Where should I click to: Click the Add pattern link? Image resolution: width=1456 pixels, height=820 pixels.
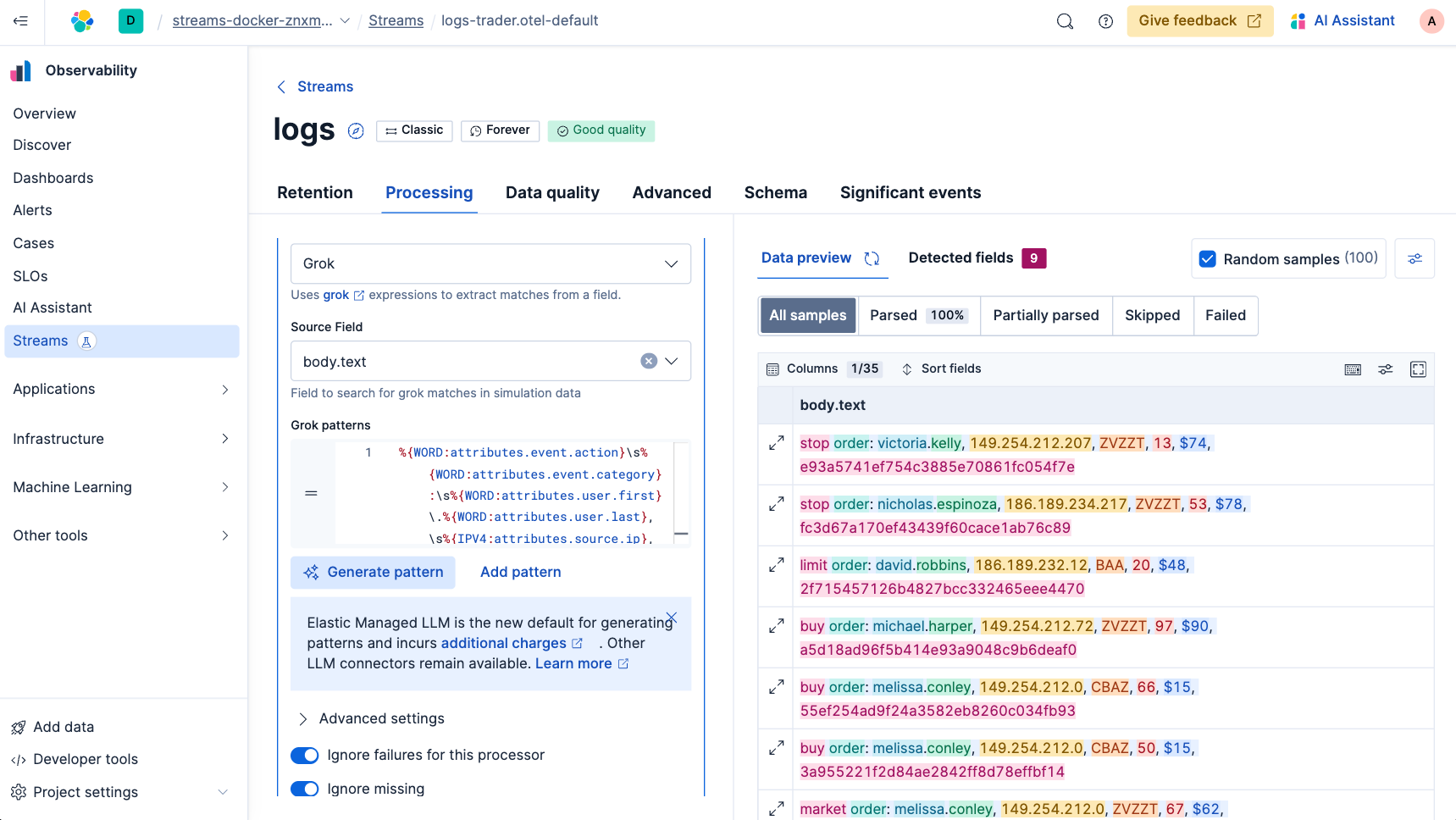coord(520,573)
